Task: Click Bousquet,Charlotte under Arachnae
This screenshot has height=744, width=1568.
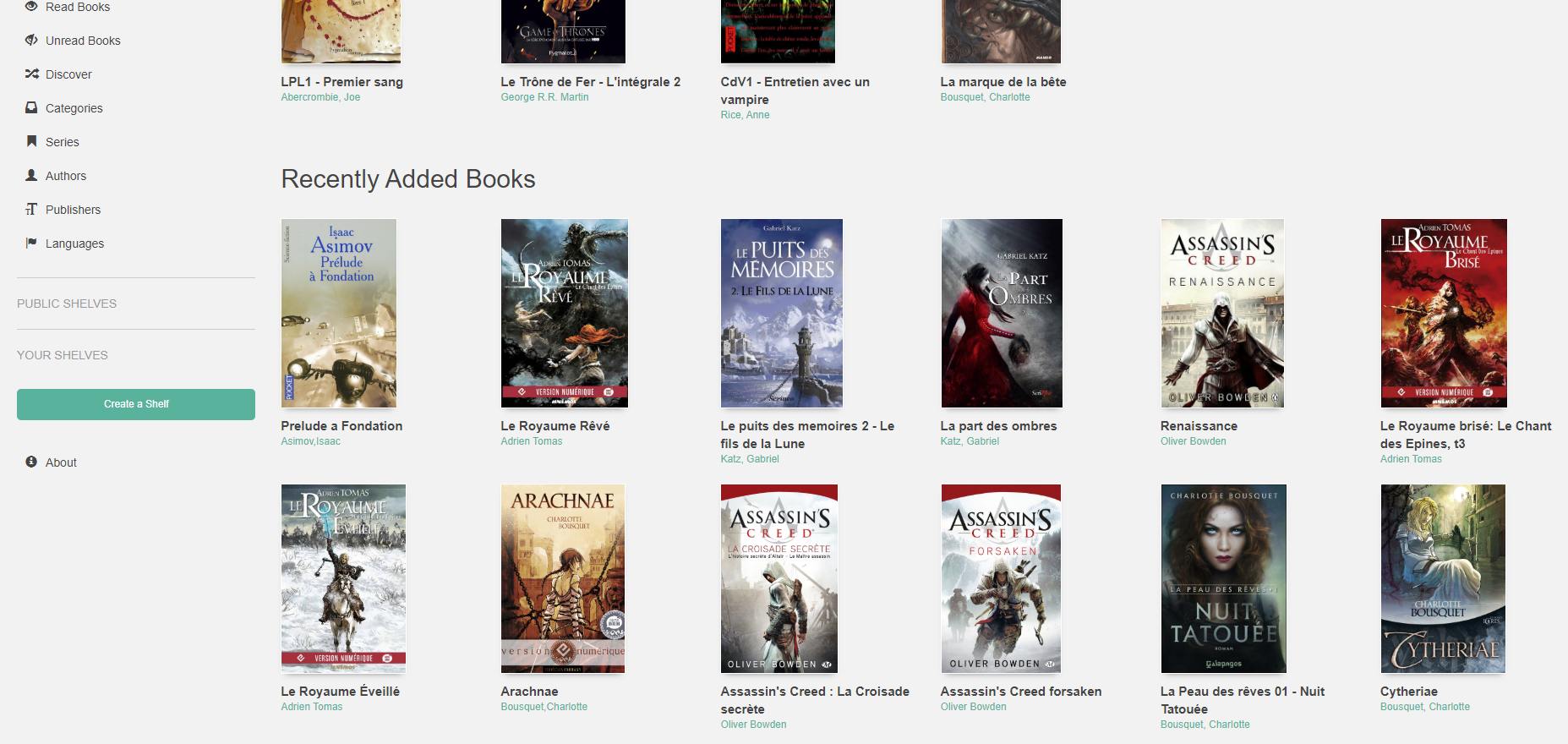Action: pyautogui.click(x=544, y=707)
